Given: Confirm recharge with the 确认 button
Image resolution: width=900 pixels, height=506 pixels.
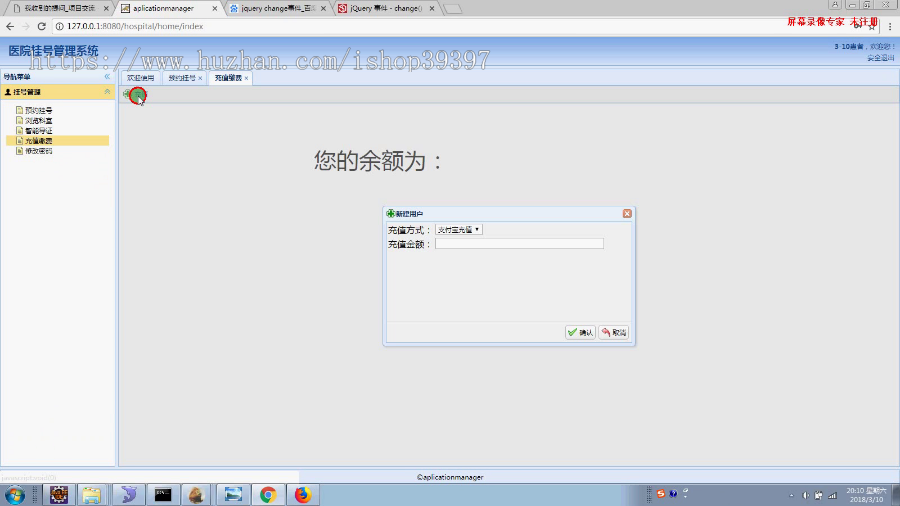Looking at the screenshot, I should pos(580,332).
